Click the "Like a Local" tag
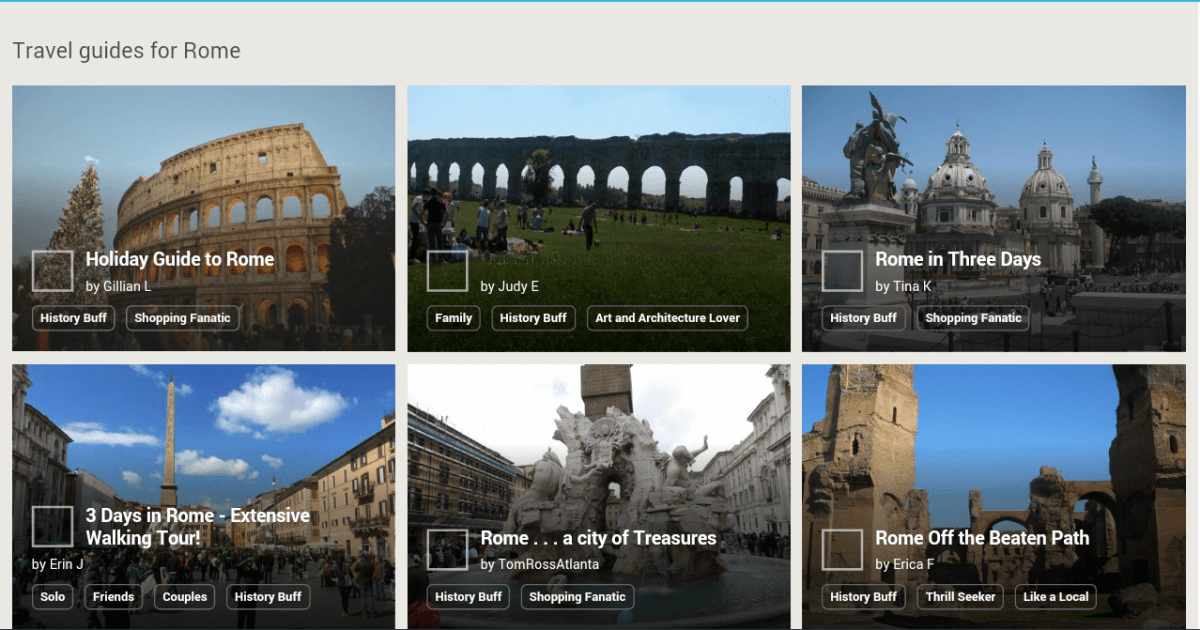The height and width of the screenshot is (630, 1200). 1055,596
